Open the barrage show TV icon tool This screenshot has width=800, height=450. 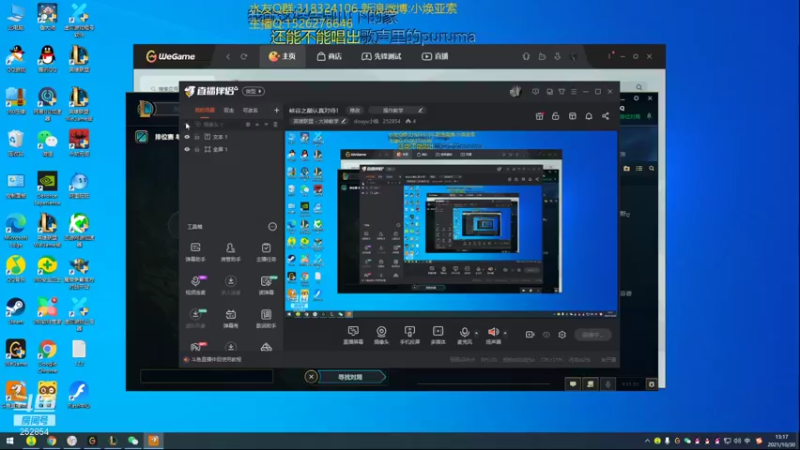point(231,318)
